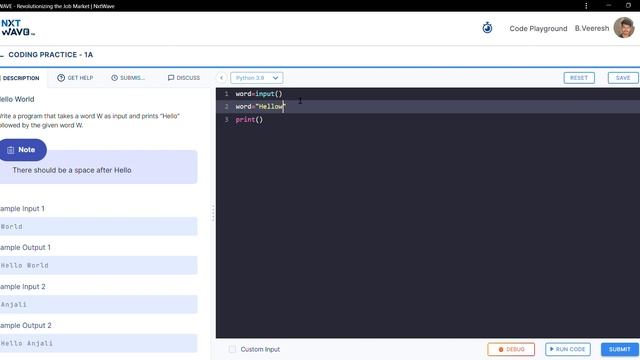The width and height of the screenshot is (640, 360).
Task: Click the Reset button
Action: 579,78
